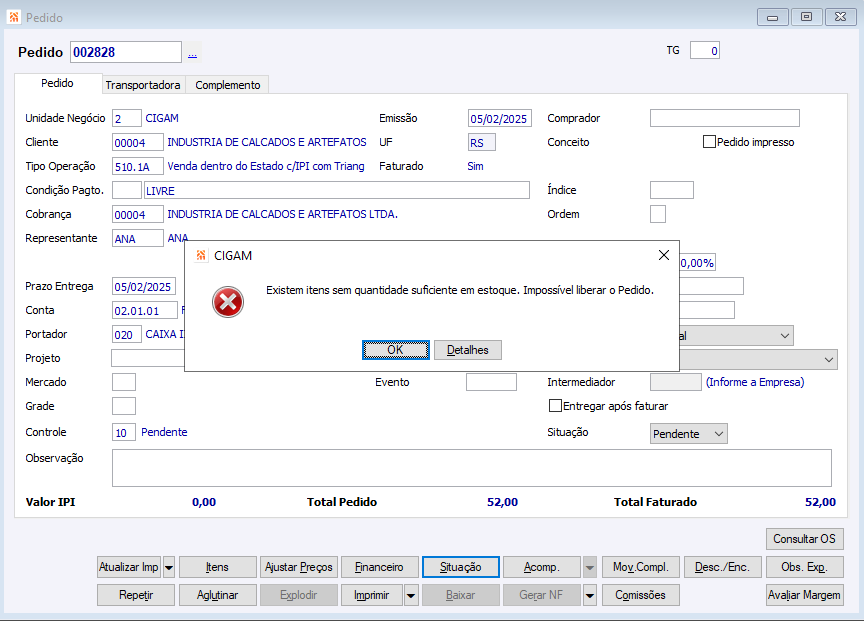Enable Entregar após faturar checkbox
864x621 pixels.
tap(555, 406)
